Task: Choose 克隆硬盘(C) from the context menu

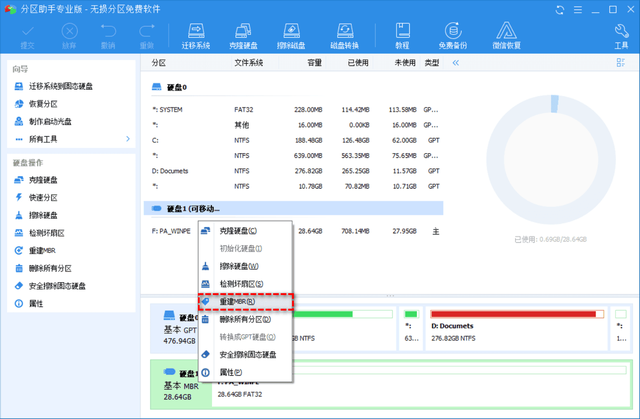Action: click(245, 231)
